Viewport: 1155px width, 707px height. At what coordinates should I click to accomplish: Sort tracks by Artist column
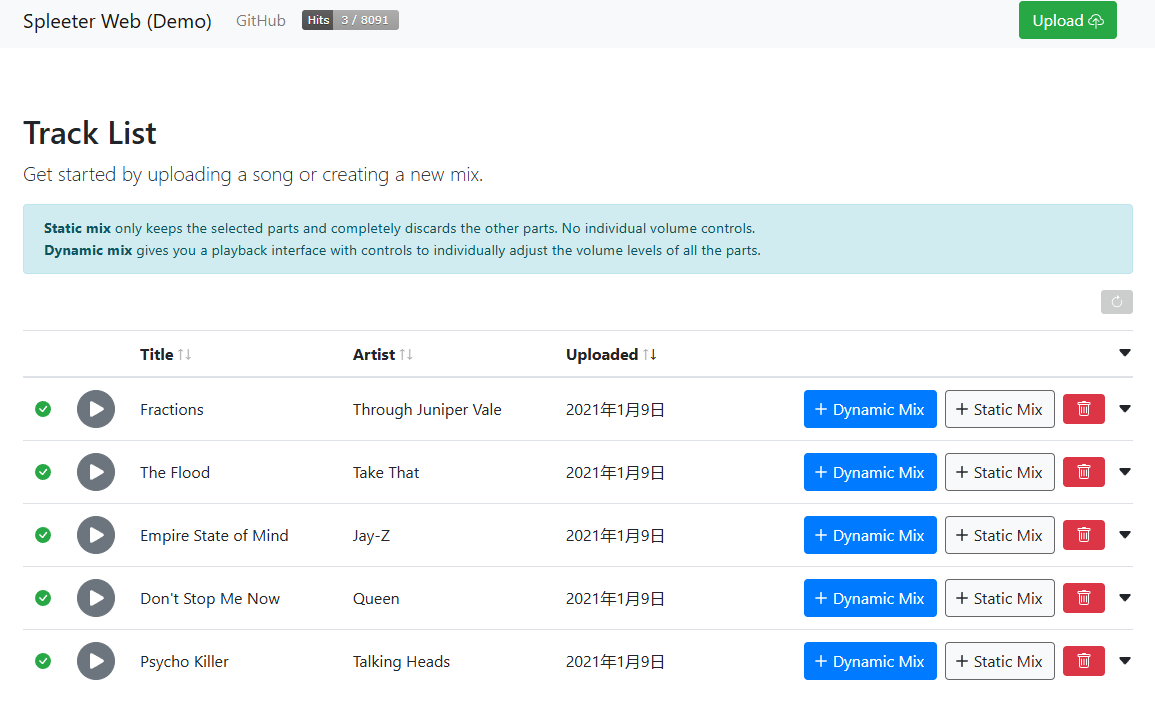pyautogui.click(x=382, y=354)
